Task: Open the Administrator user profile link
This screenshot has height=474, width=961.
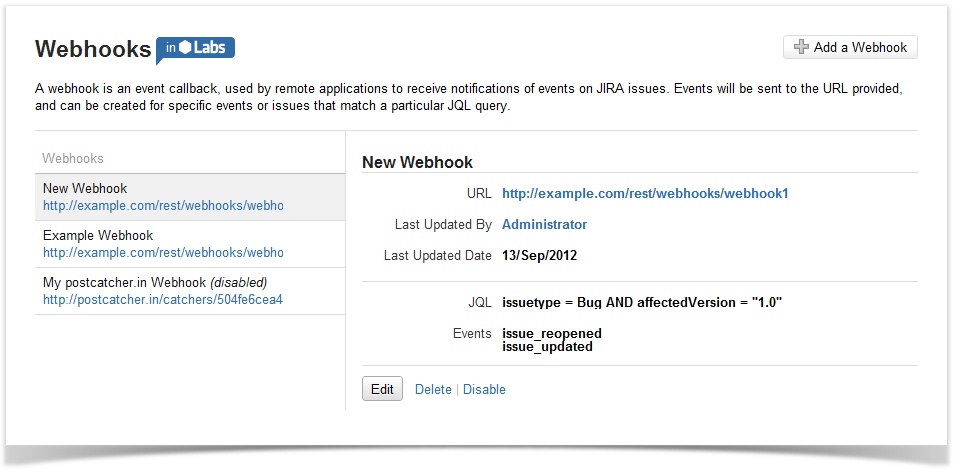Action: click(x=544, y=224)
